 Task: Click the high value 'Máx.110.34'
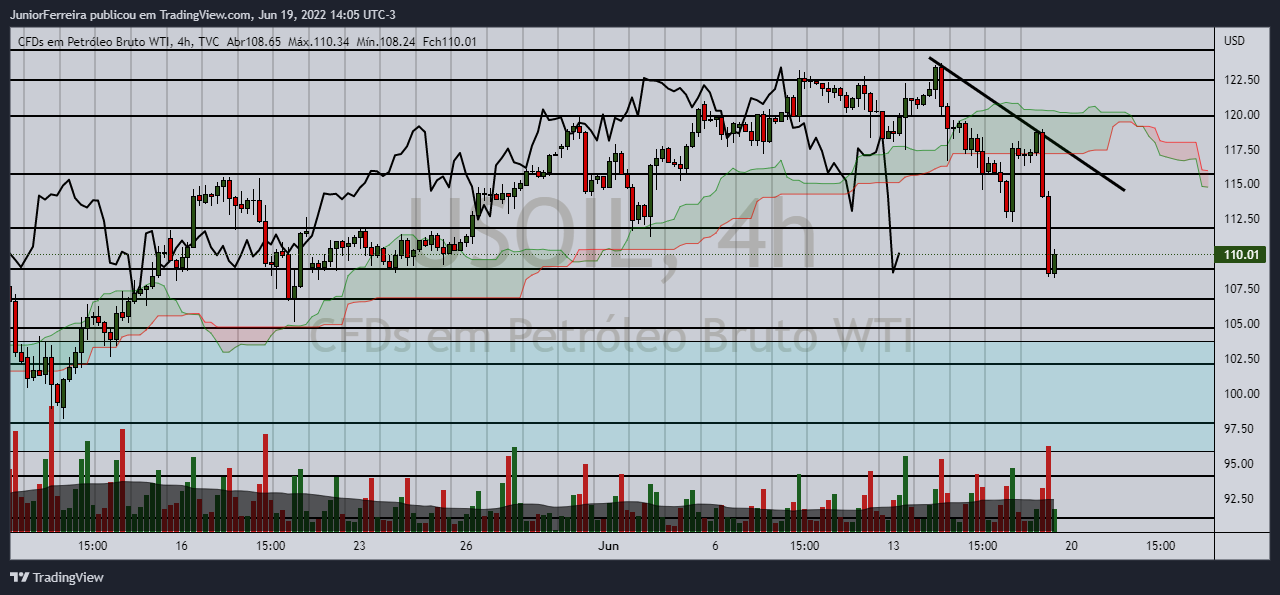click(x=318, y=41)
